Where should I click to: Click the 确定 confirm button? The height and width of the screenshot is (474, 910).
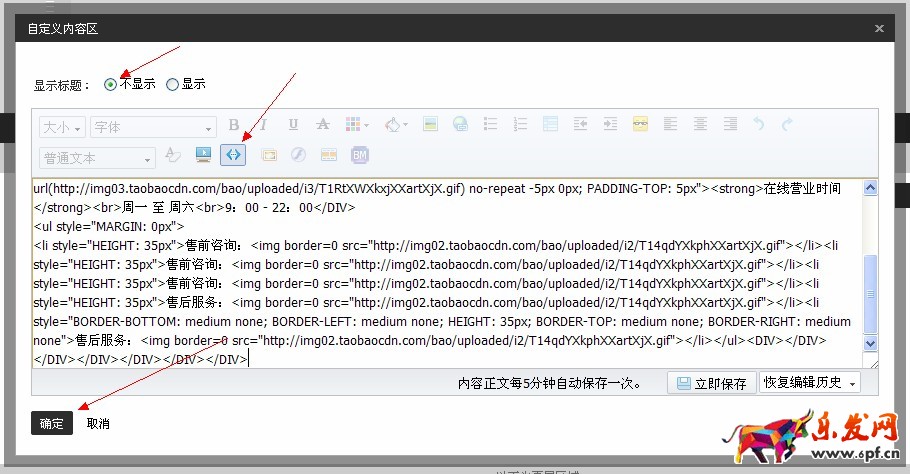pyautogui.click(x=52, y=423)
